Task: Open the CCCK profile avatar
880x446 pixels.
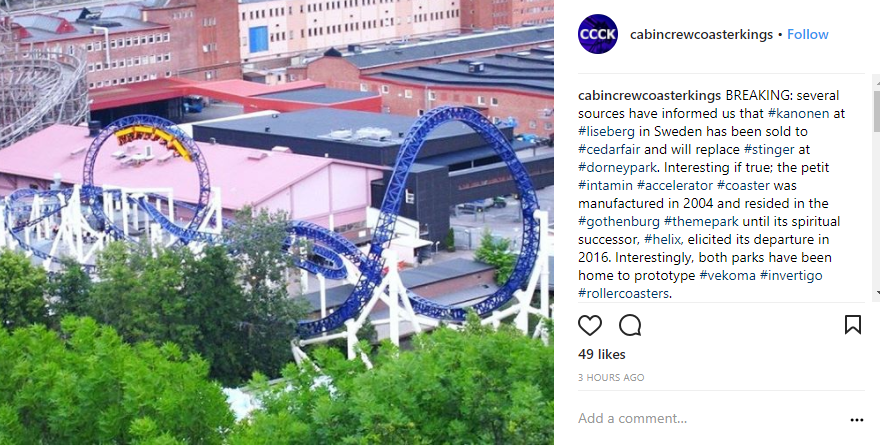Action: (598, 34)
